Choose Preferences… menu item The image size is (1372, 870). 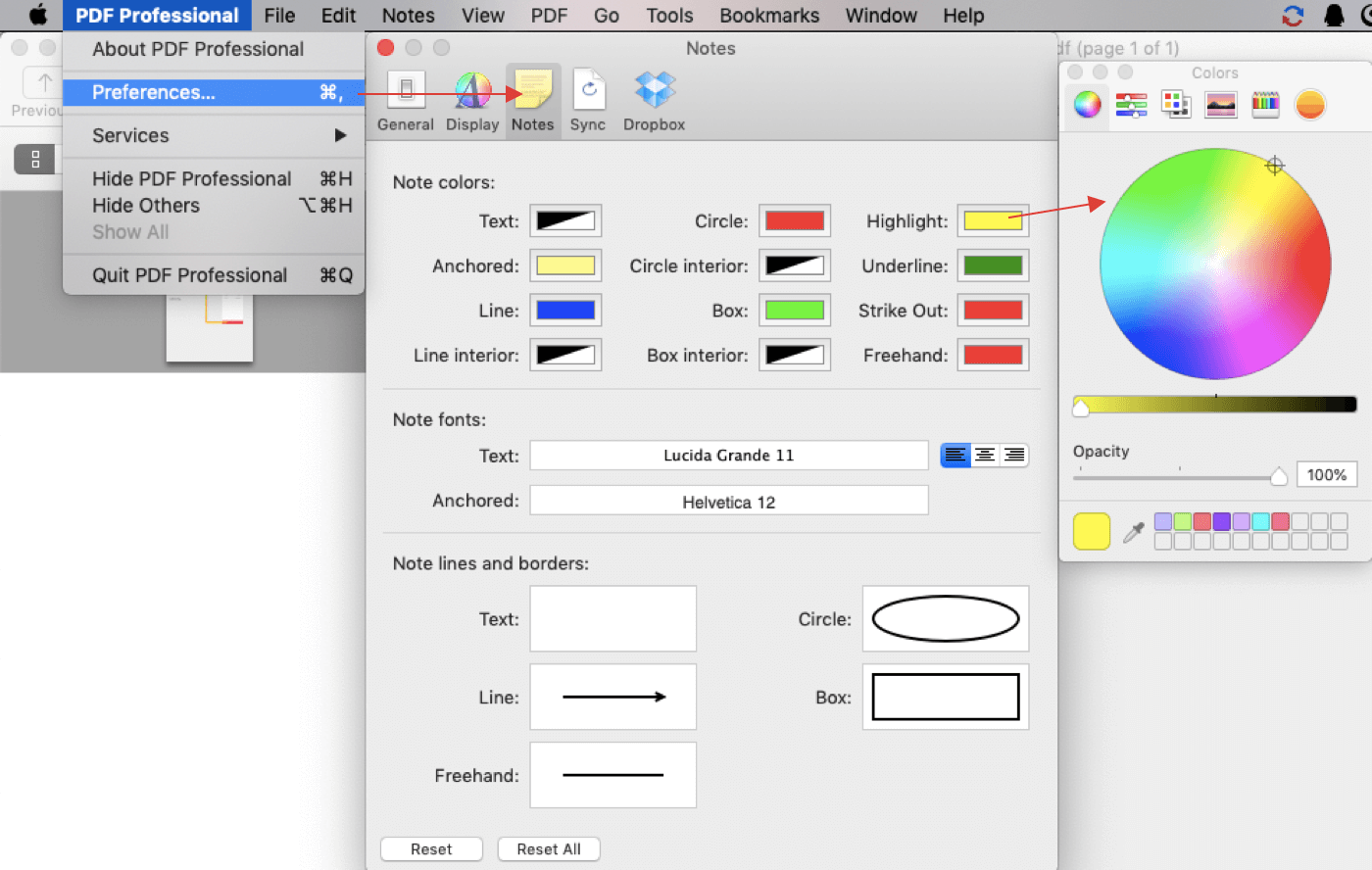(x=214, y=92)
